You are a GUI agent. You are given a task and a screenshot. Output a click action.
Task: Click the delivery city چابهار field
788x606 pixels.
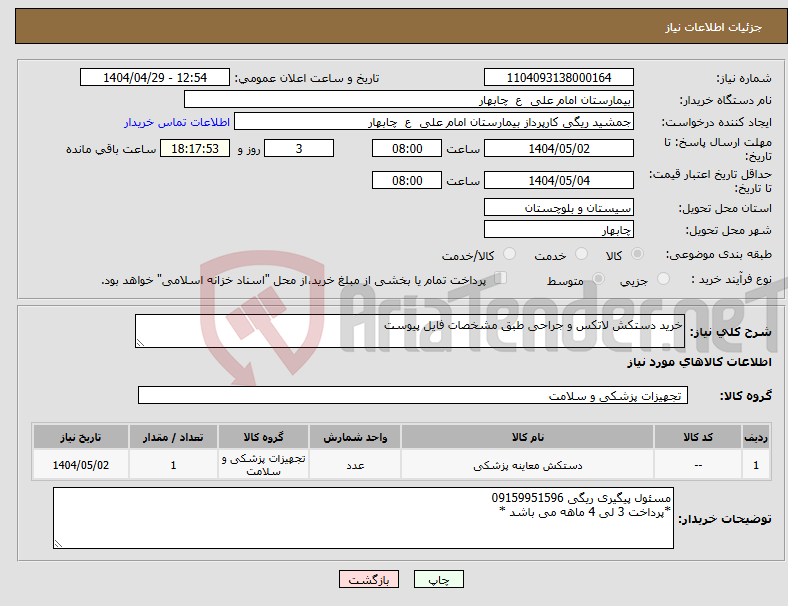pos(559,229)
